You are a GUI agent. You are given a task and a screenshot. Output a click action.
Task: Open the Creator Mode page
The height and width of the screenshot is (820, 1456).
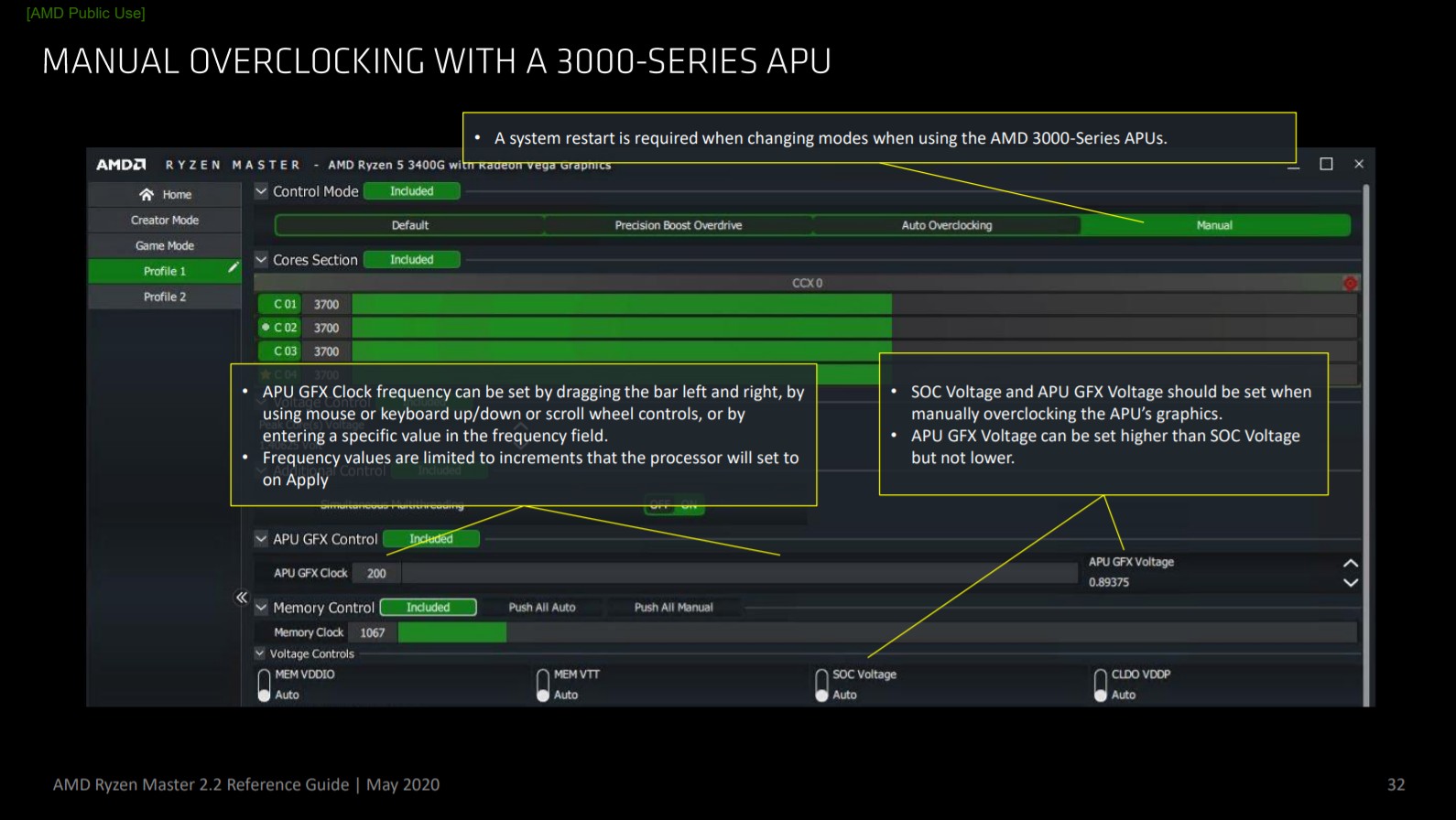[x=163, y=220]
